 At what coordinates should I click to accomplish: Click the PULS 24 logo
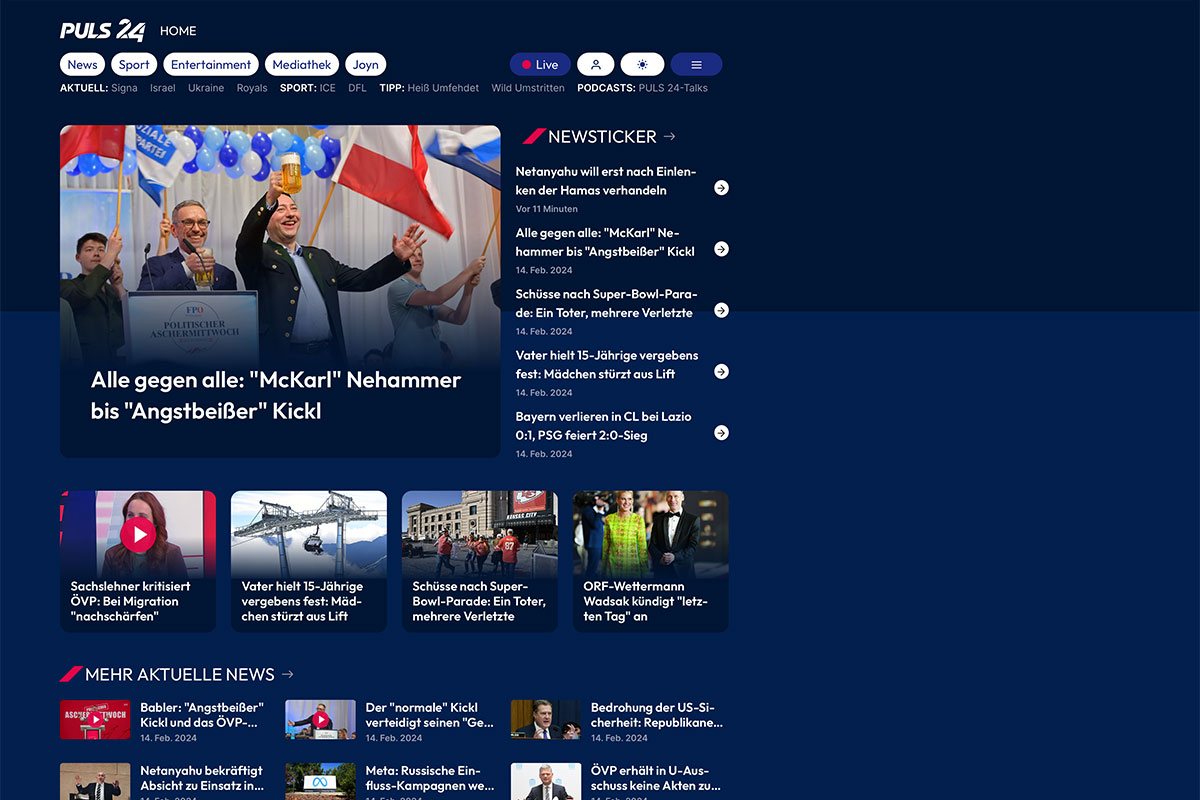point(103,30)
